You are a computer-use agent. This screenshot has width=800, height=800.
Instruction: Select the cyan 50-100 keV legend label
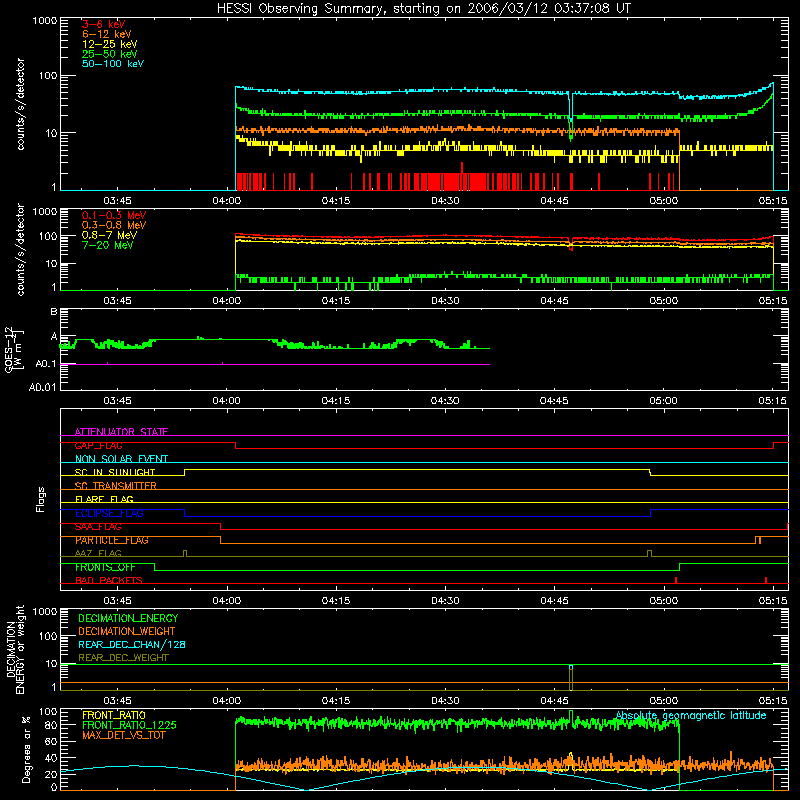tap(113, 64)
